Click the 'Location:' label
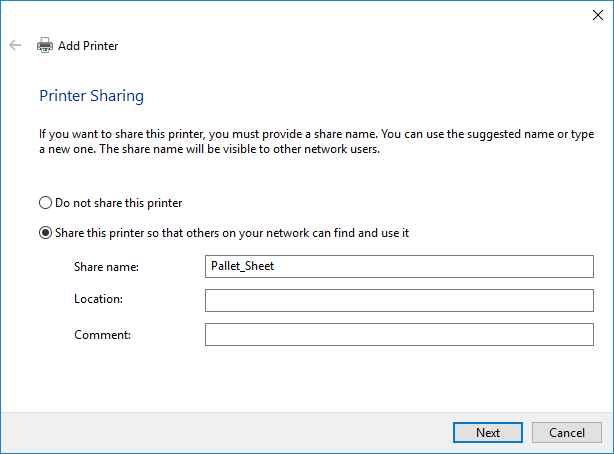 [x=97, y=300]
